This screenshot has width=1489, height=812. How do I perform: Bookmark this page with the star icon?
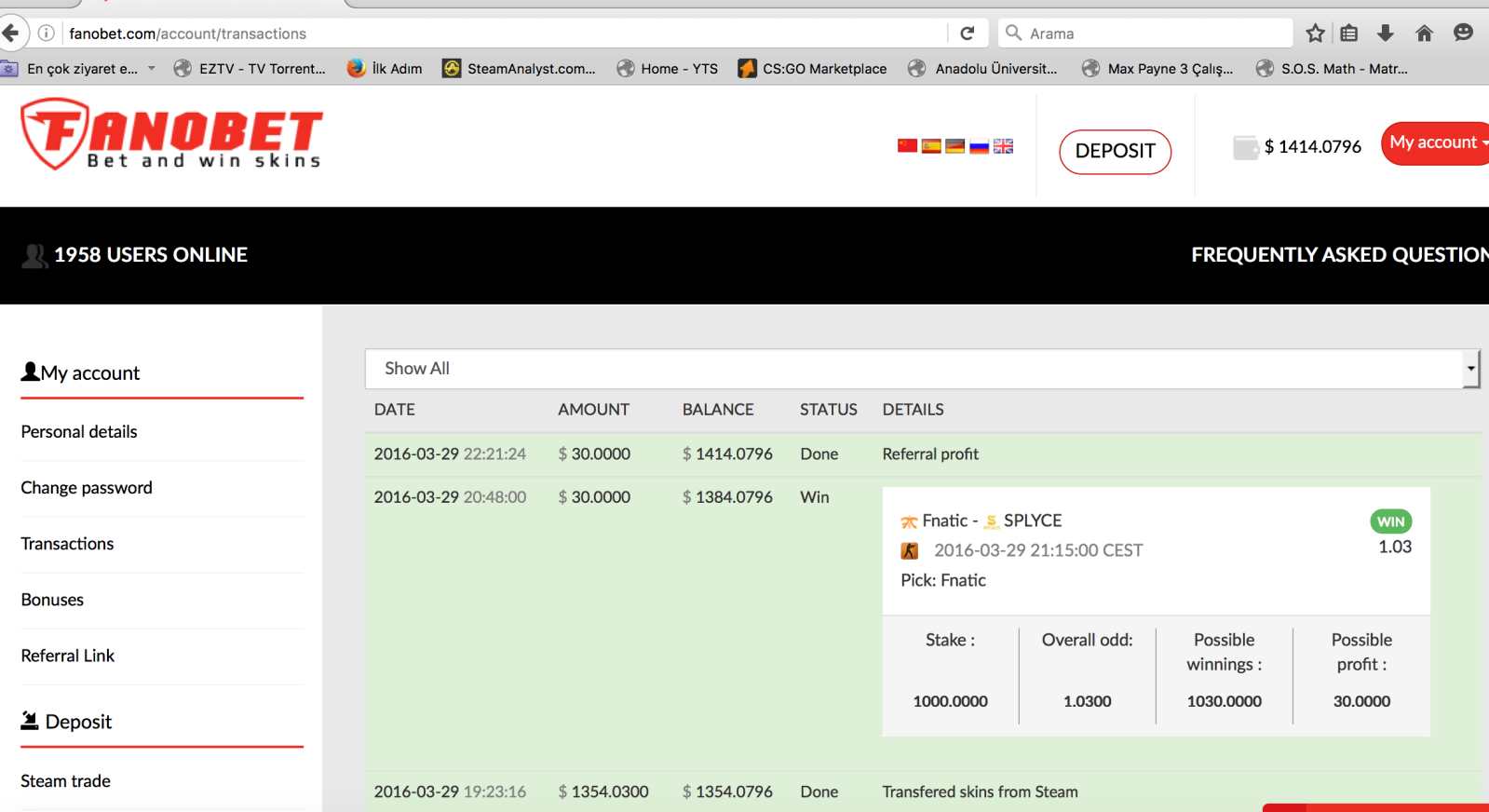click(1315, 34)
